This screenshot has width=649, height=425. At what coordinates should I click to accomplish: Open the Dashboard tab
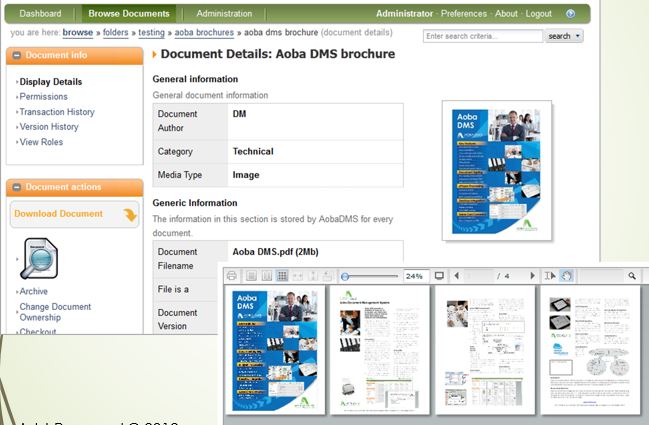40,14
